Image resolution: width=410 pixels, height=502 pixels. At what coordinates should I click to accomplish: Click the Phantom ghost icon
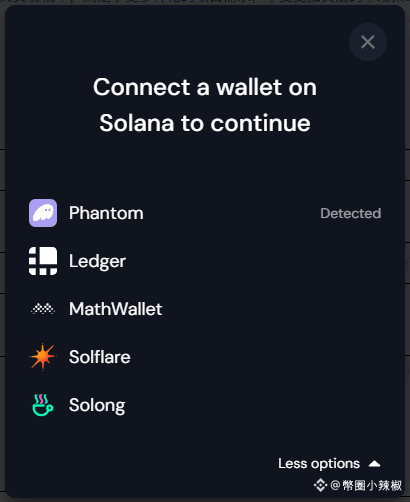[43, 213]
